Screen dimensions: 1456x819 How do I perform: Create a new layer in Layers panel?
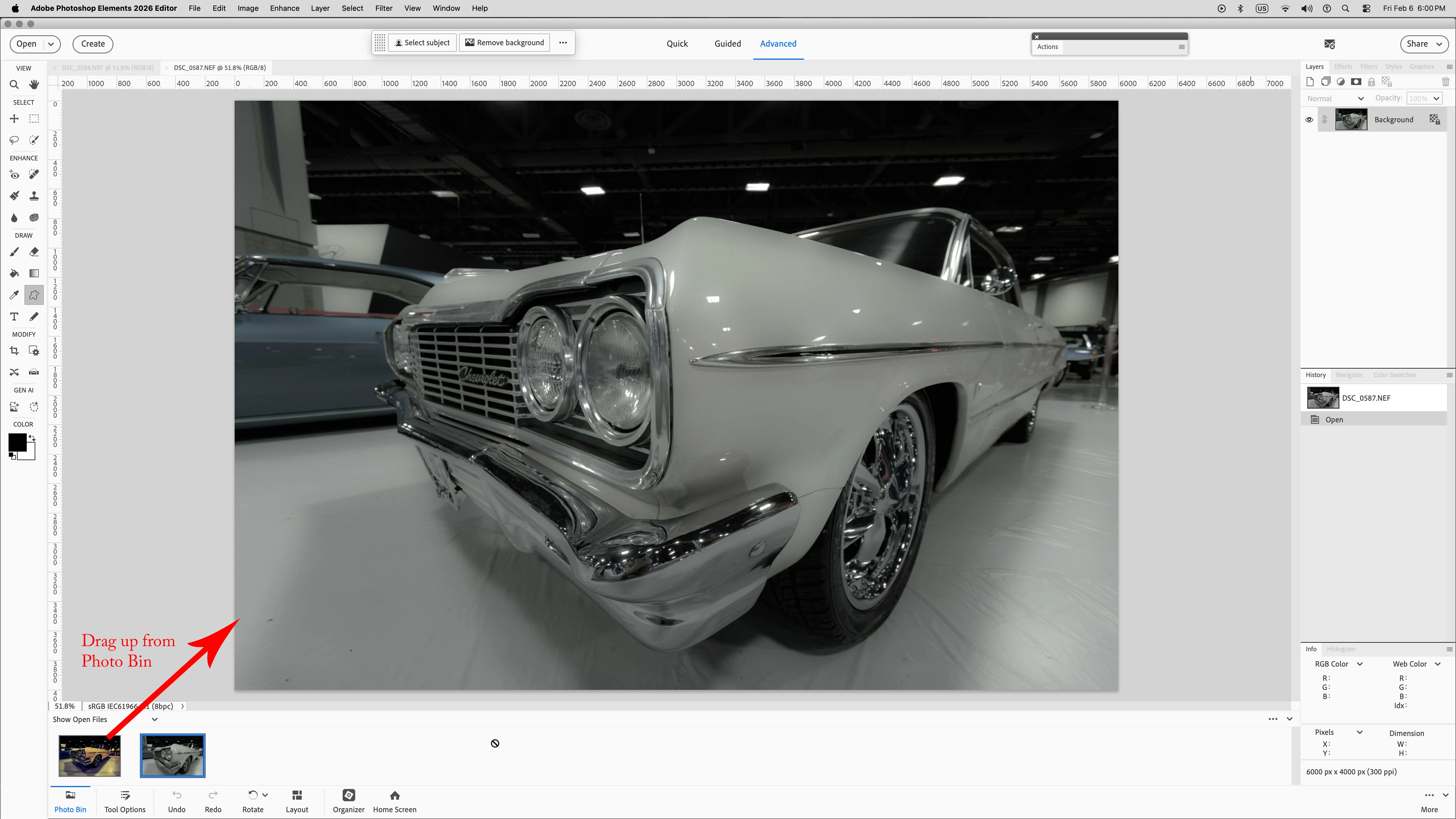[1310, 82]
